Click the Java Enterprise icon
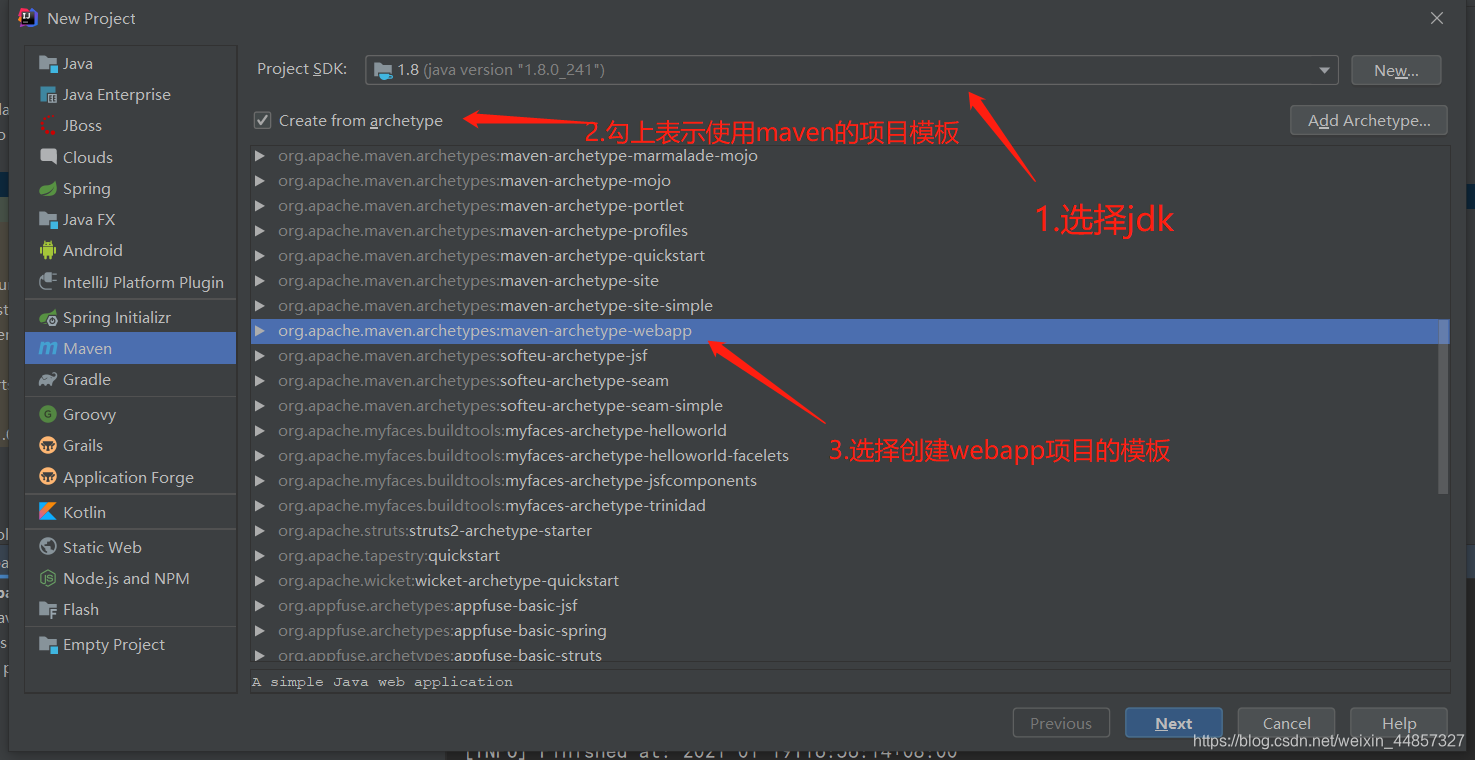Image resolution: width=1475 pixels, height=760 pixels. pos(48,95)
